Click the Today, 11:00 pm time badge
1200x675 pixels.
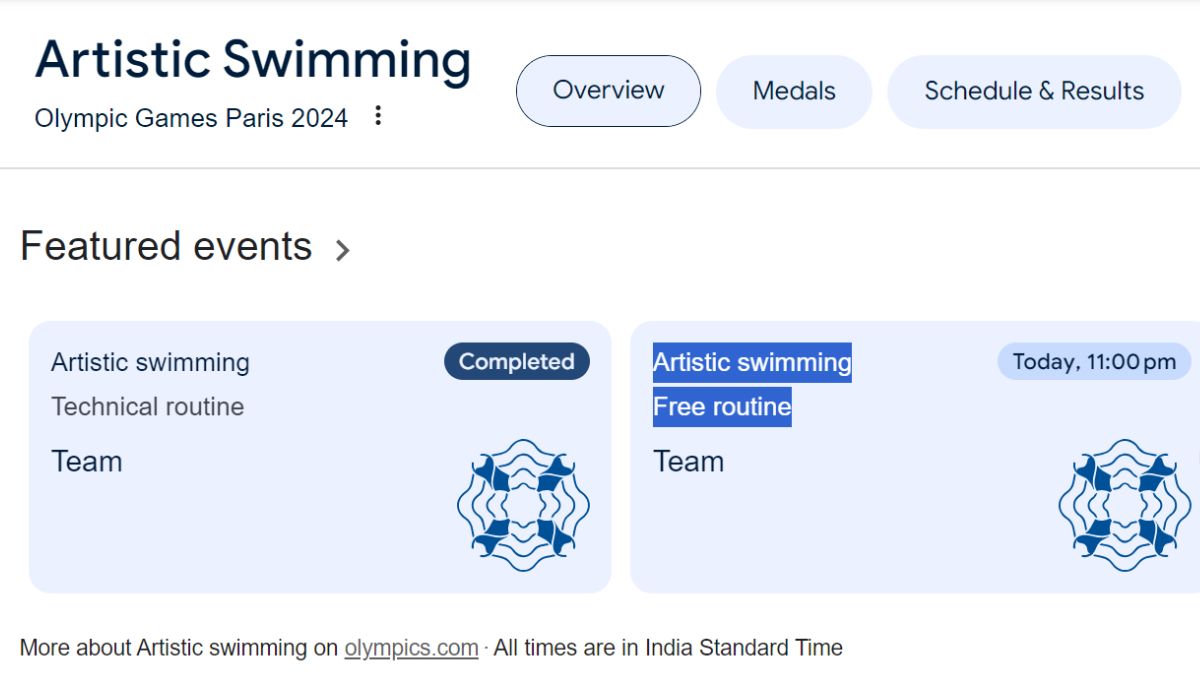click(x=1094, y=362)
